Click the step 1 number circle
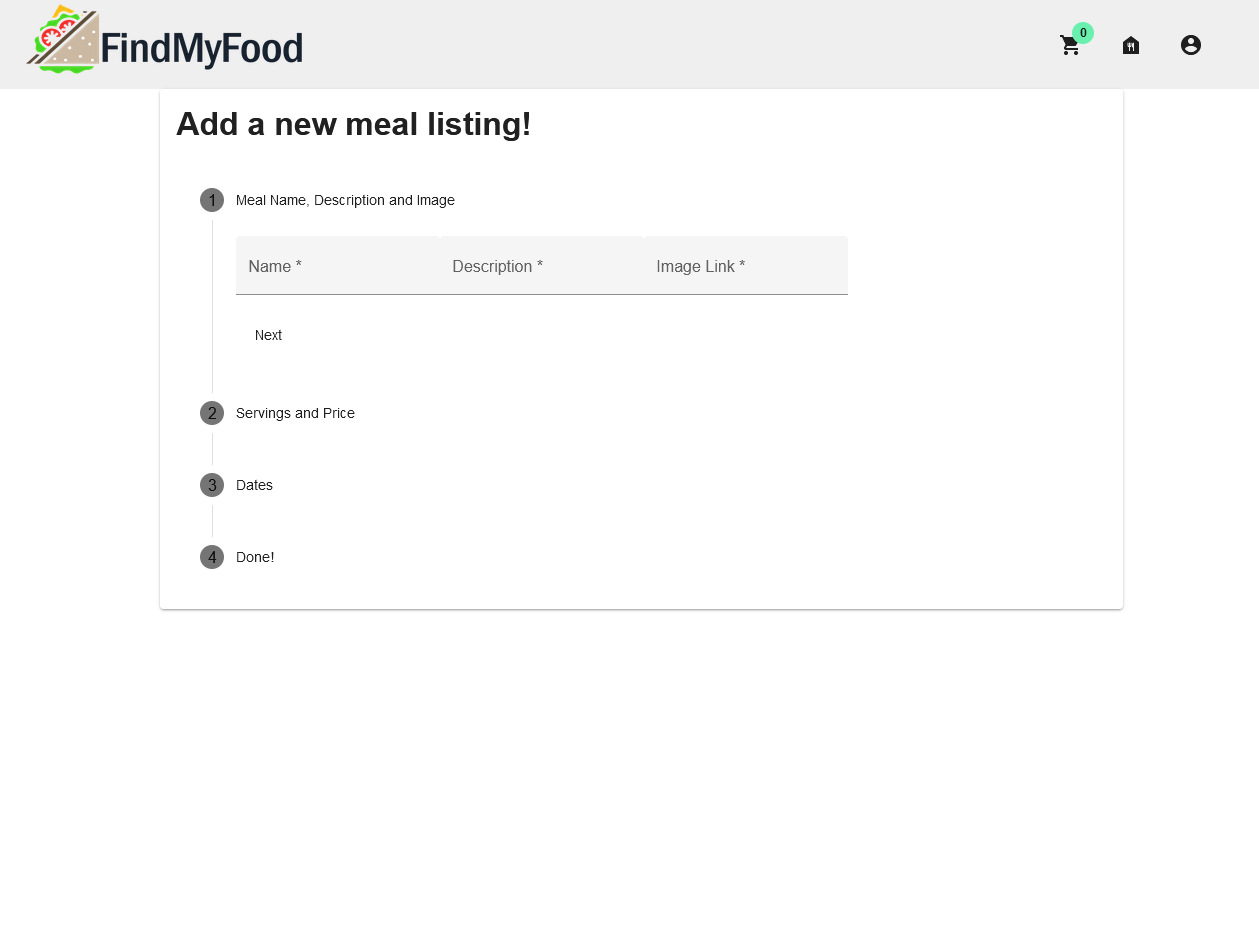 (212, 200)
